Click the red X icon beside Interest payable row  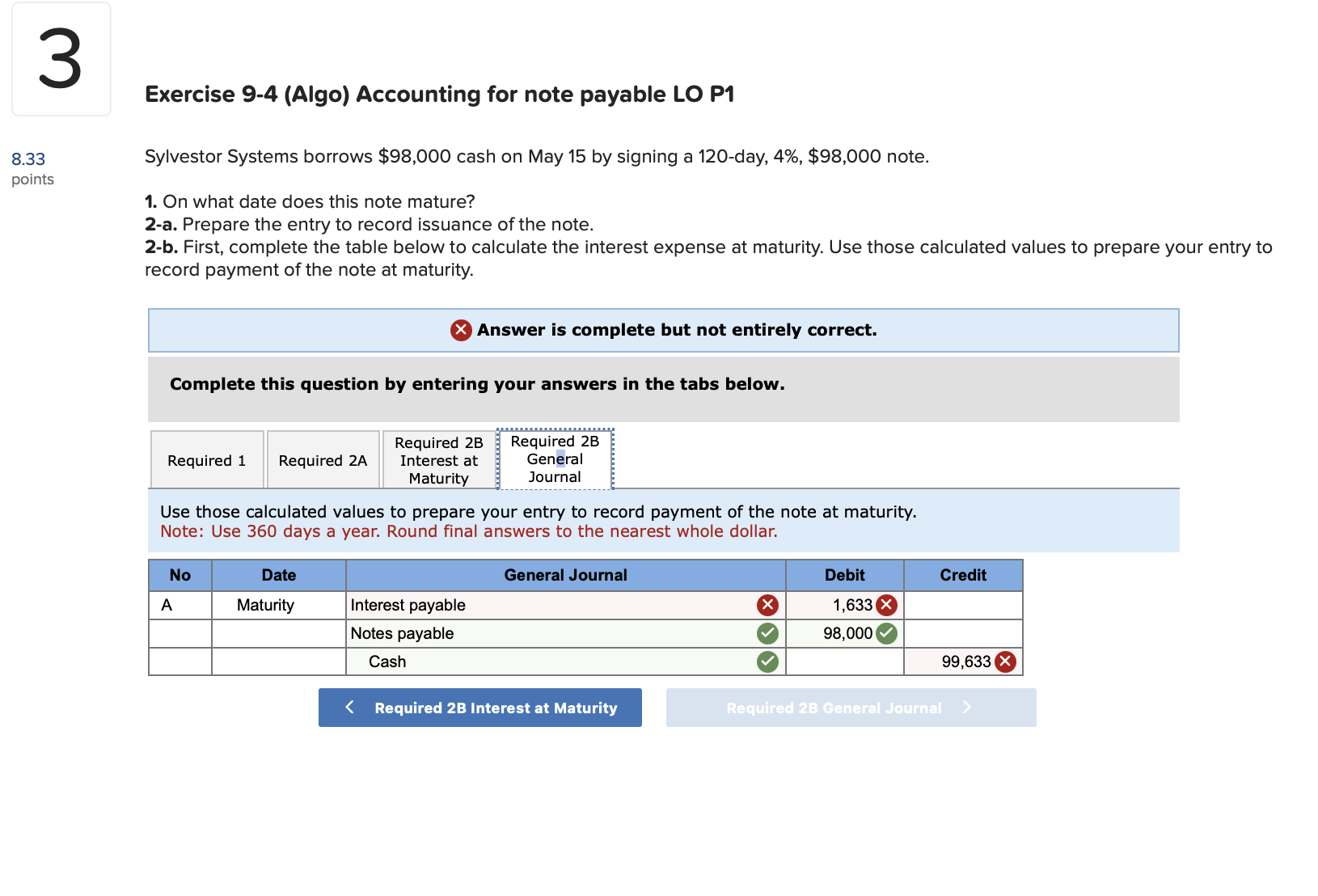click(767, 605)
